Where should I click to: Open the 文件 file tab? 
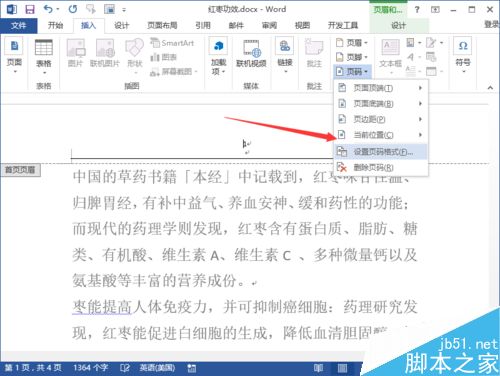tap(18, 25)
